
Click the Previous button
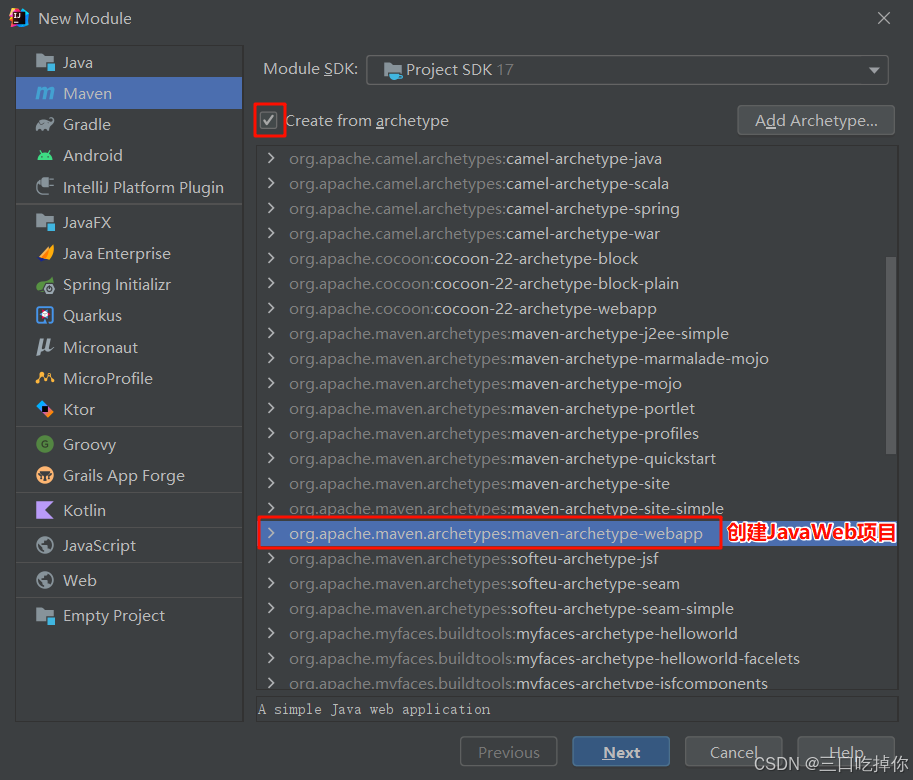click(508, 752)
